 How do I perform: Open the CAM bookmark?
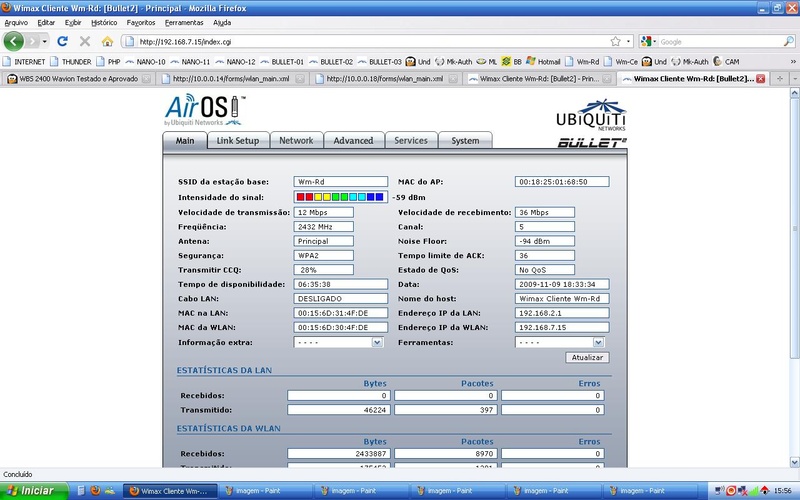tap(726, 62)
